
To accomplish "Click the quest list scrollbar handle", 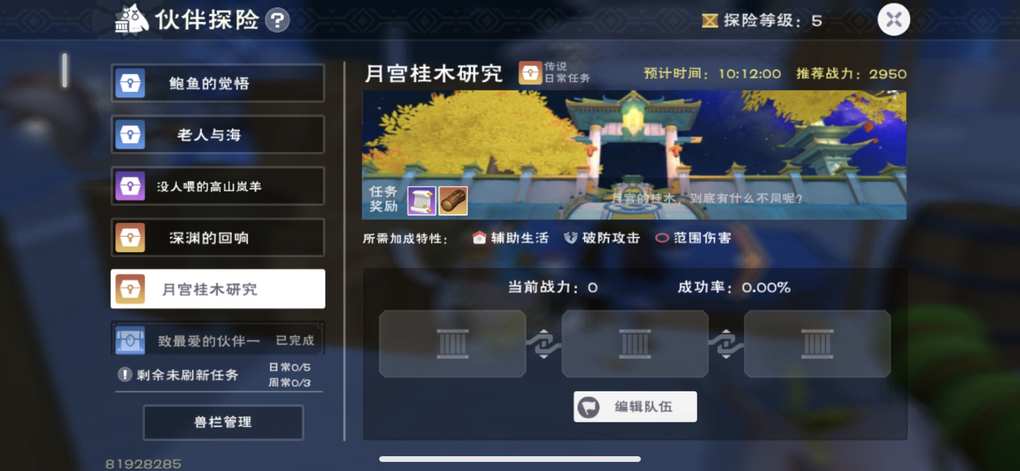I will pyautogui.click(x=64, y=70).
